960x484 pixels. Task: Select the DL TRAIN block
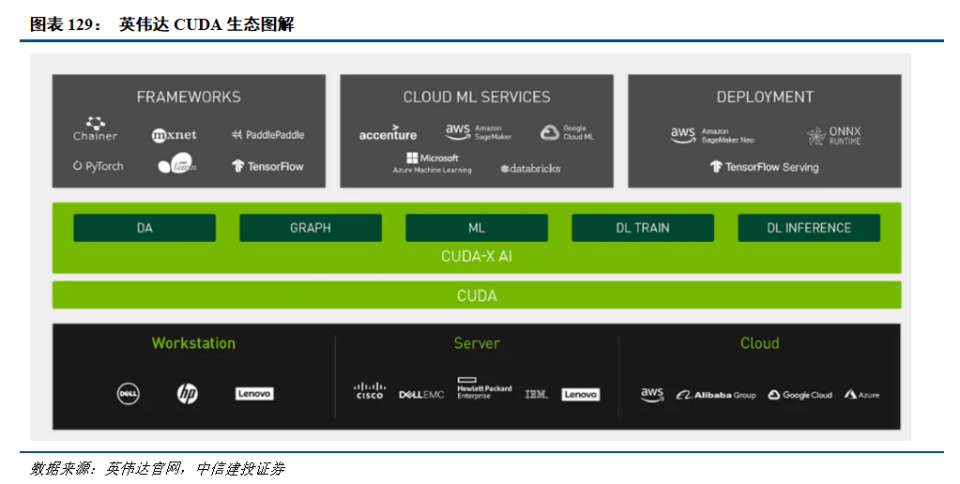pos(643,228)
